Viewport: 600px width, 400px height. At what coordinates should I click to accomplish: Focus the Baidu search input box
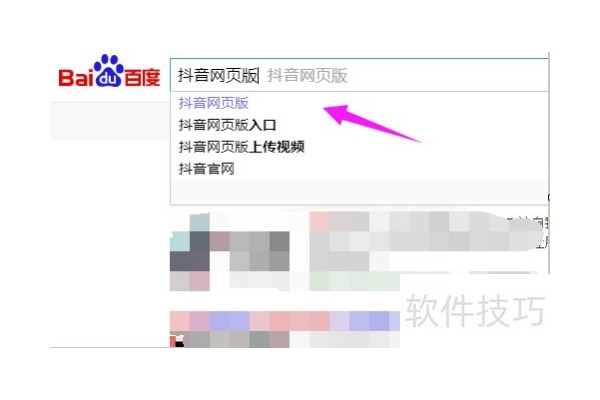point(359,75)
